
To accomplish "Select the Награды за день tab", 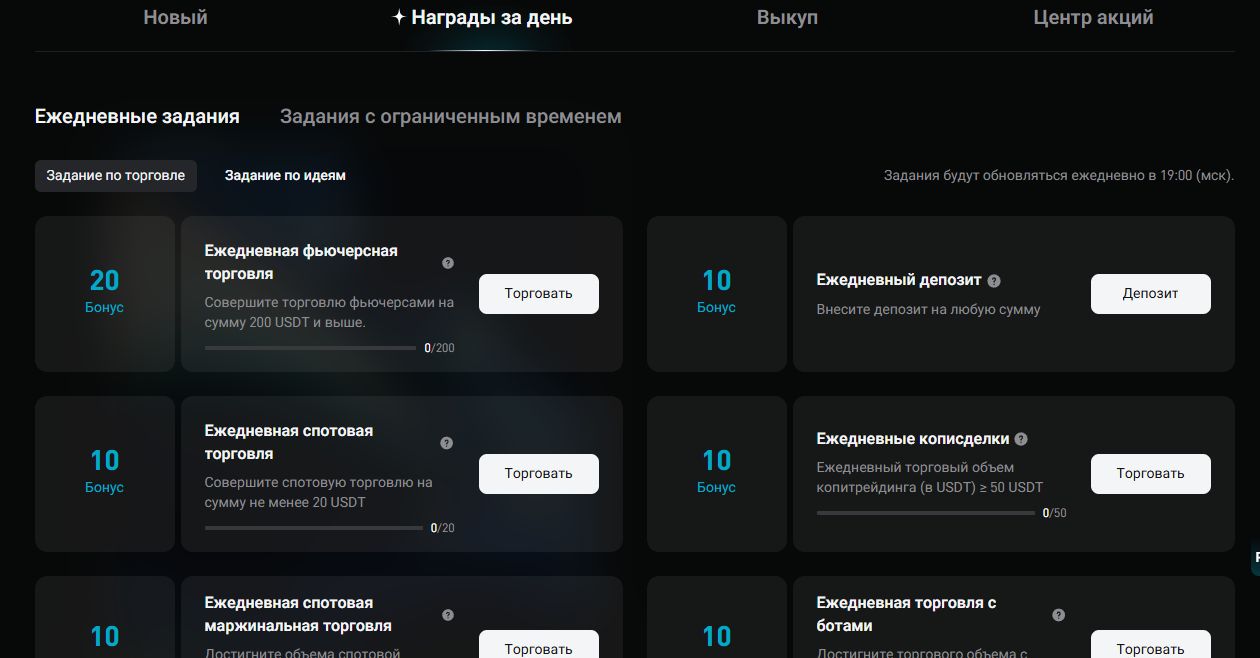I will (x=482, y=18).
